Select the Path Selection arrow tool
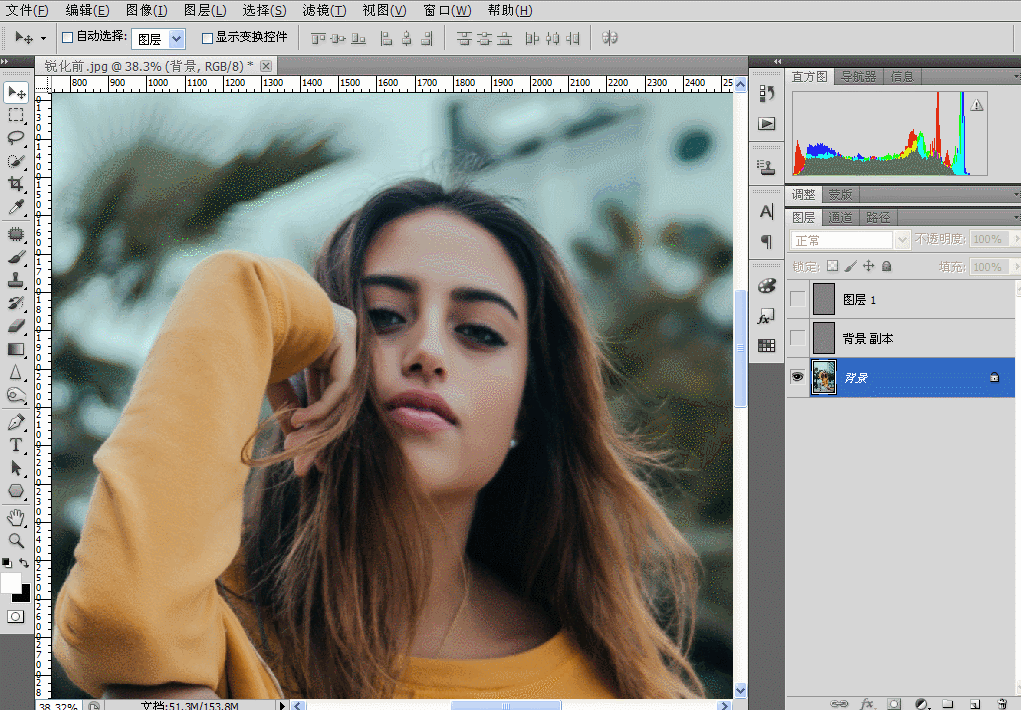The width and height of the screenshot is (1021, 710). 16,468
